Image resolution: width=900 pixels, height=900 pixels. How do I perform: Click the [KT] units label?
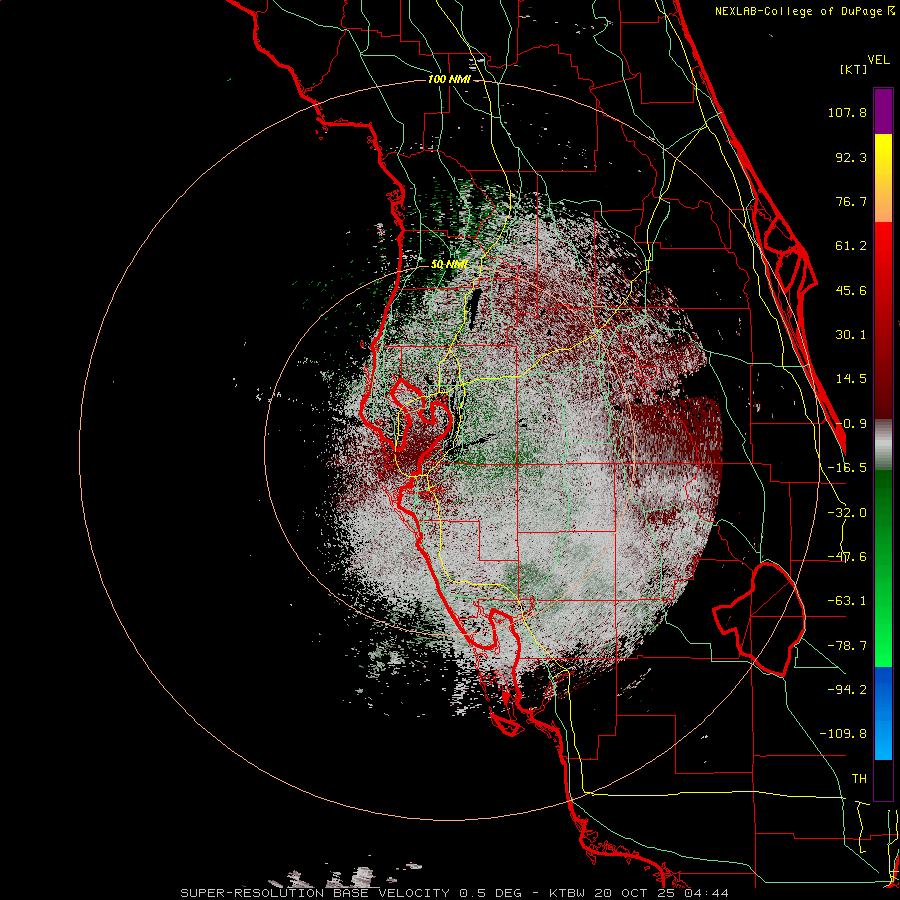tap(854, 69)
